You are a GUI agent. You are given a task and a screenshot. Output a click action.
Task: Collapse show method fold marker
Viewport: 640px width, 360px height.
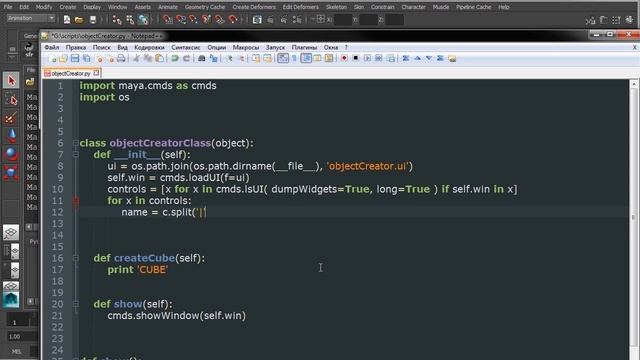click(76, 304)
